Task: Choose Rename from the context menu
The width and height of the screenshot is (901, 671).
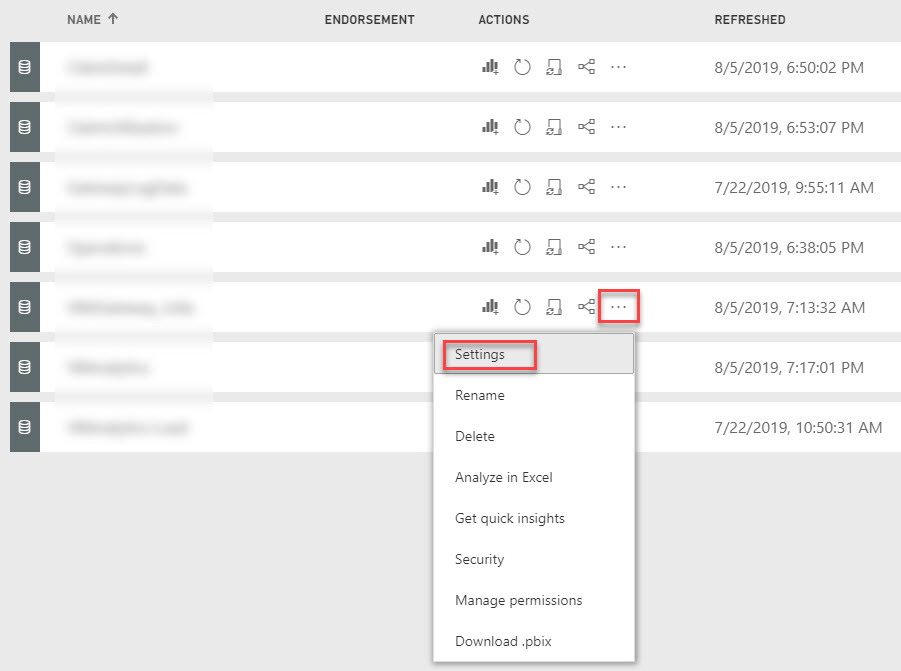Action: click(534, 395)
